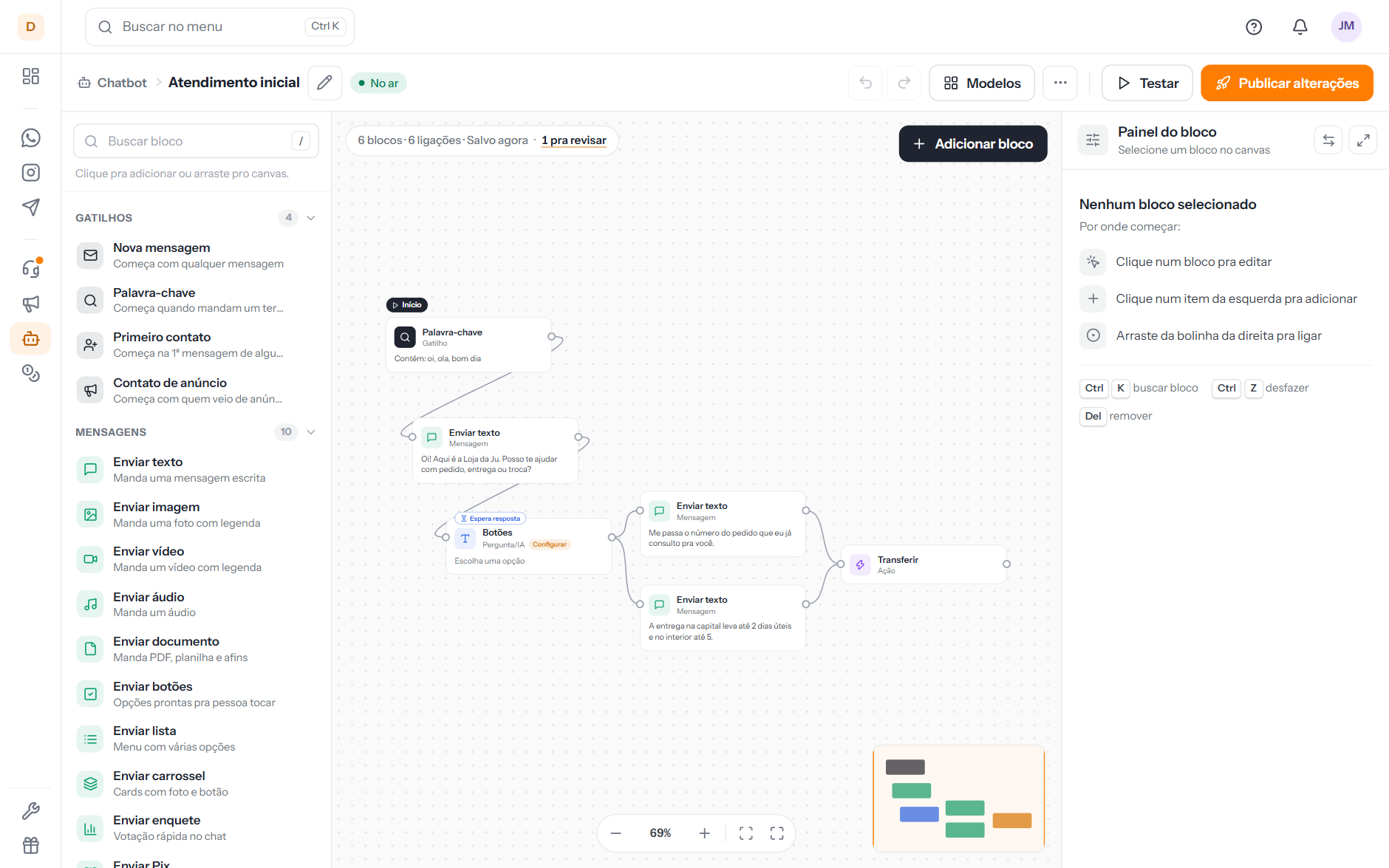This screenshot has height=868, width=1389.
Task: Click the plus button to zoom in the canvas
Action: (x=705, y=833)
